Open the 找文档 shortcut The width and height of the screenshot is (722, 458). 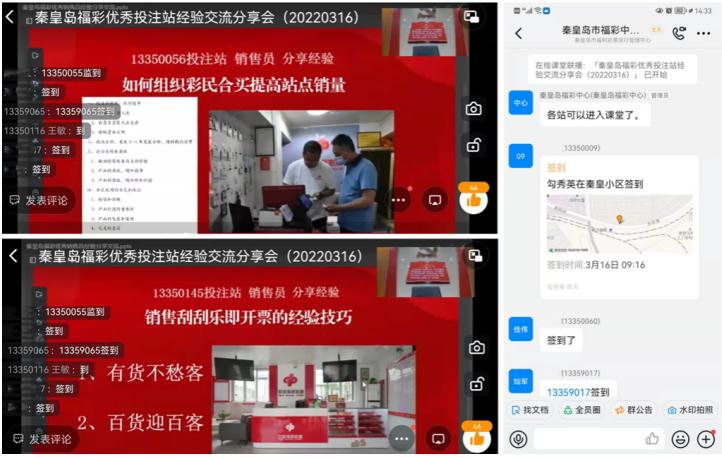coord(529,410)
